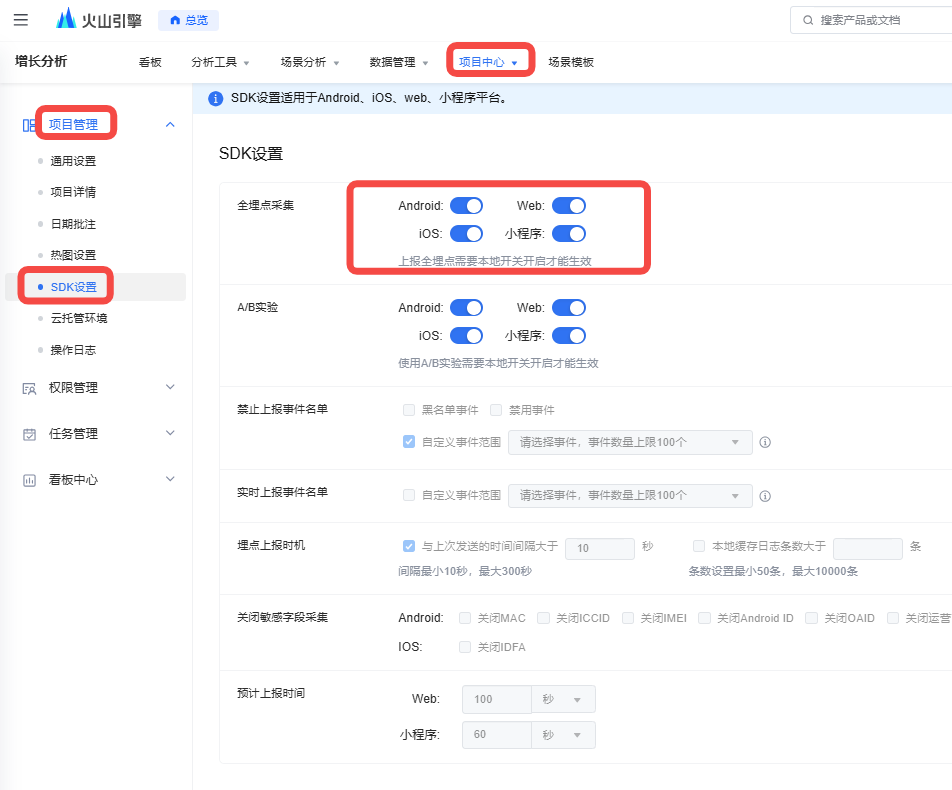952x790 pixels.
Task: Toggle 全埋点采集 Web switch
Action: (x=569, y=206)
